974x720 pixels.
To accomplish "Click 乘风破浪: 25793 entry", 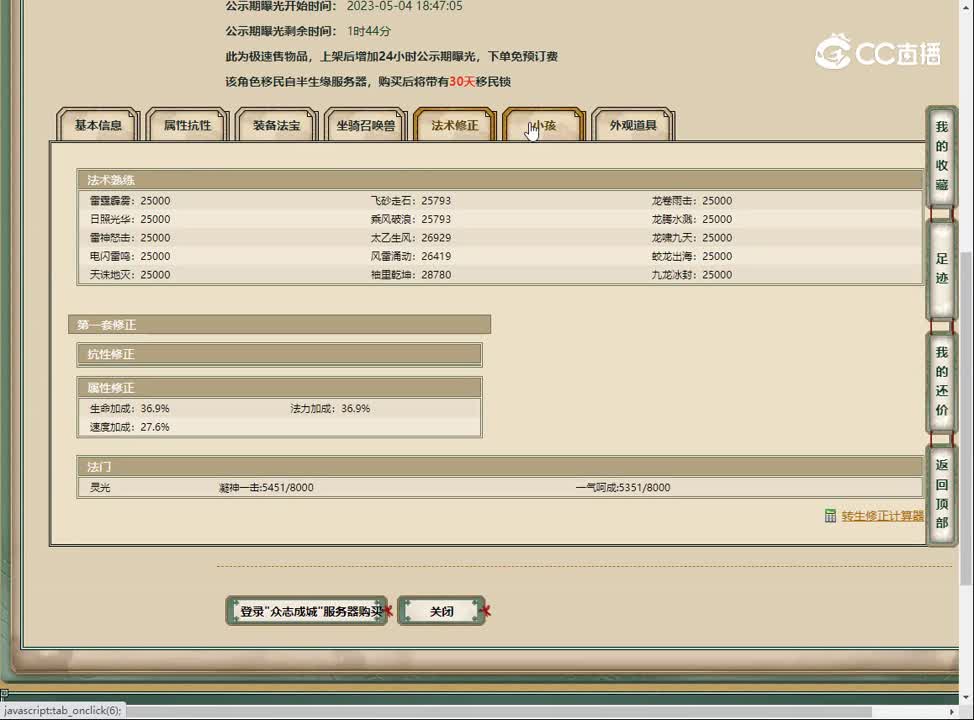I will 411,219.
